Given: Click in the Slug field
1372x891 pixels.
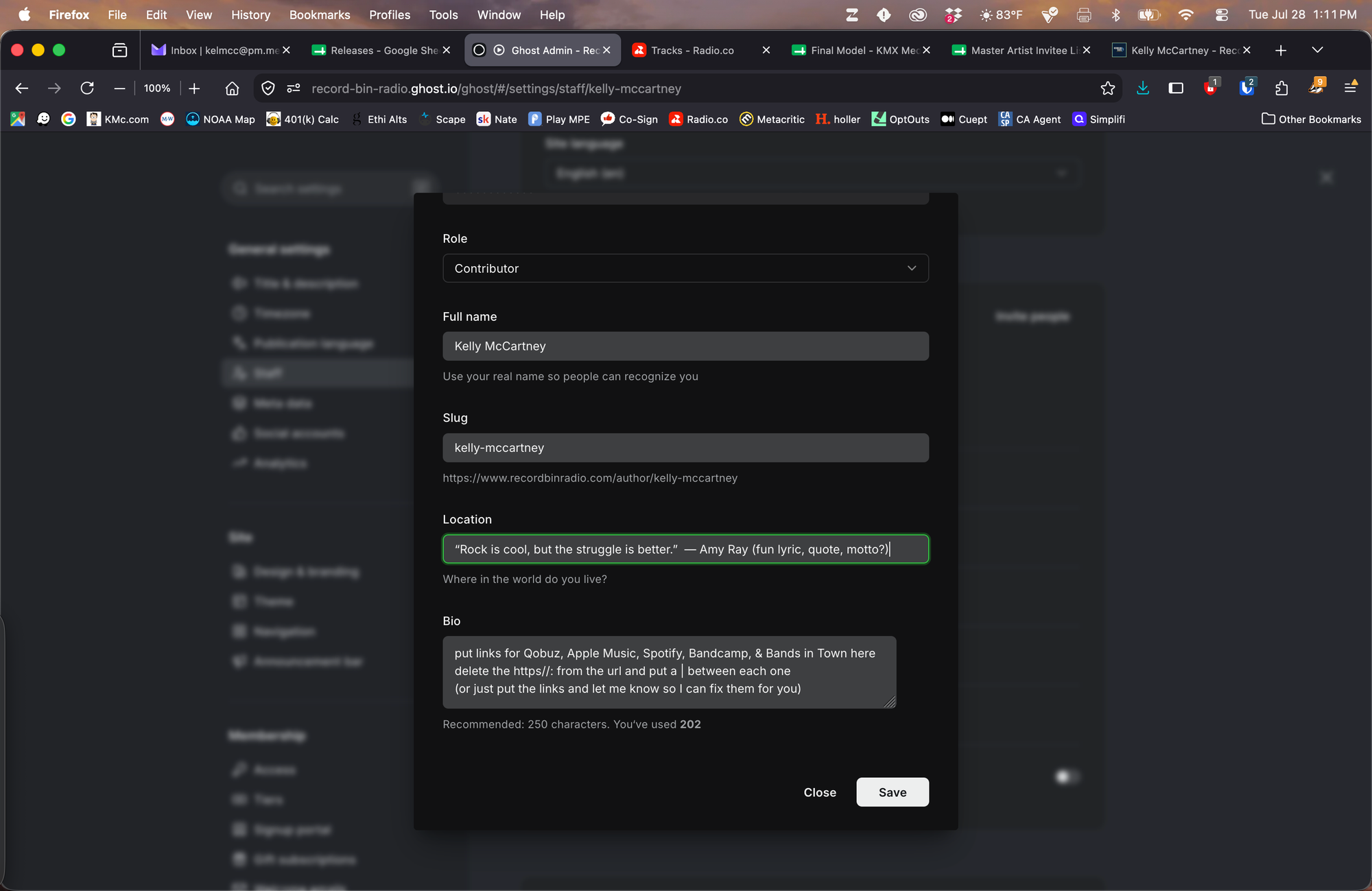Looking at the screenshot, I should [x=686, y=448].
